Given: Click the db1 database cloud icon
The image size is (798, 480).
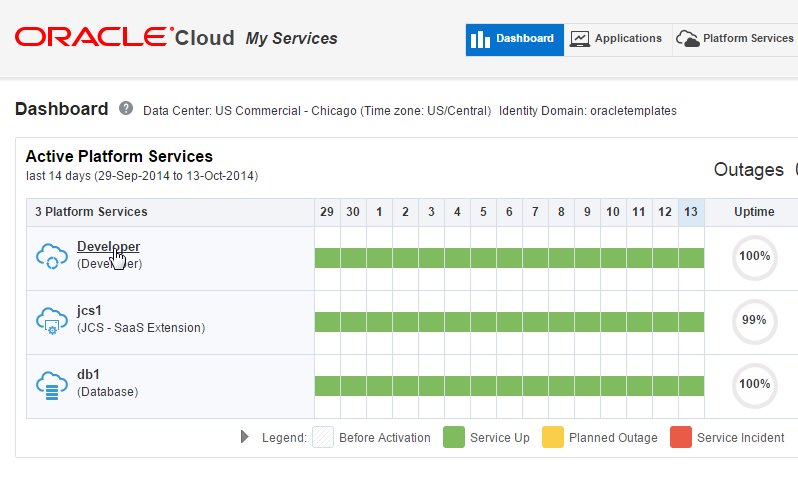Looking at the screenshot, I should click(x=51, y=384).
